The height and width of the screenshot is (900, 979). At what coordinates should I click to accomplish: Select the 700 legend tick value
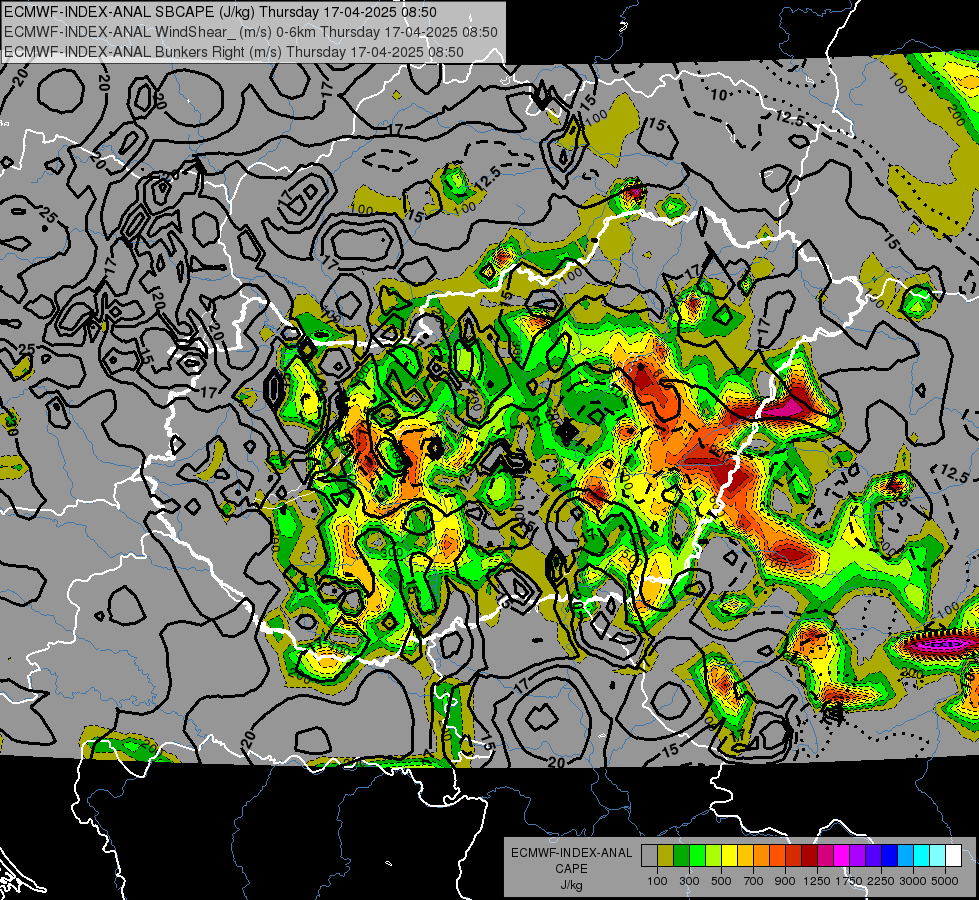pos(754,881)
